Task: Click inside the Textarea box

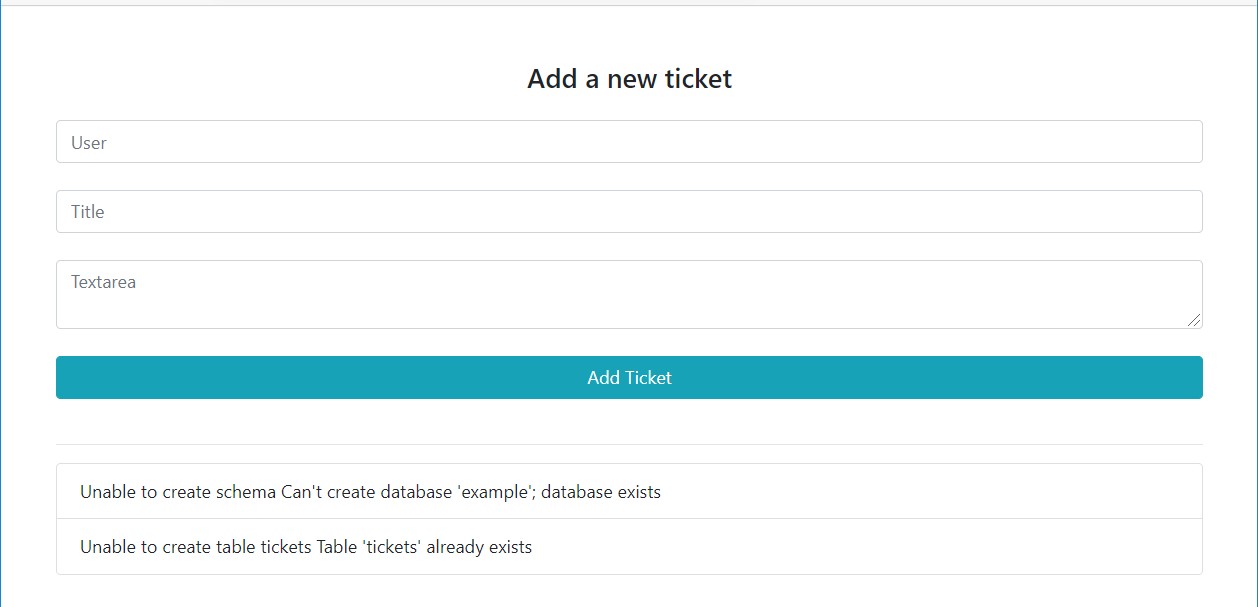Action: click(629, 300)
